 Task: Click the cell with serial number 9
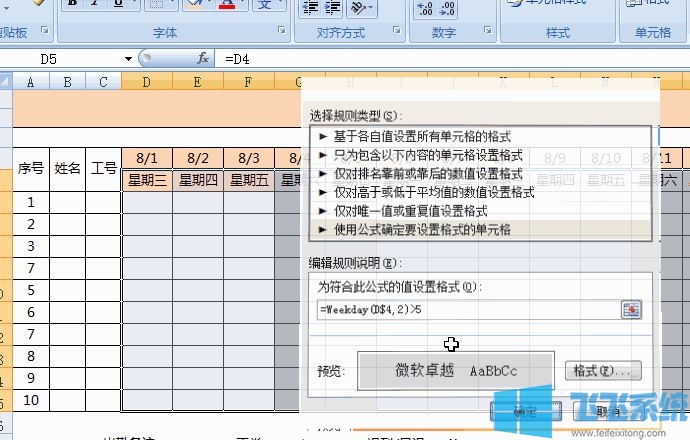[31, 378]
